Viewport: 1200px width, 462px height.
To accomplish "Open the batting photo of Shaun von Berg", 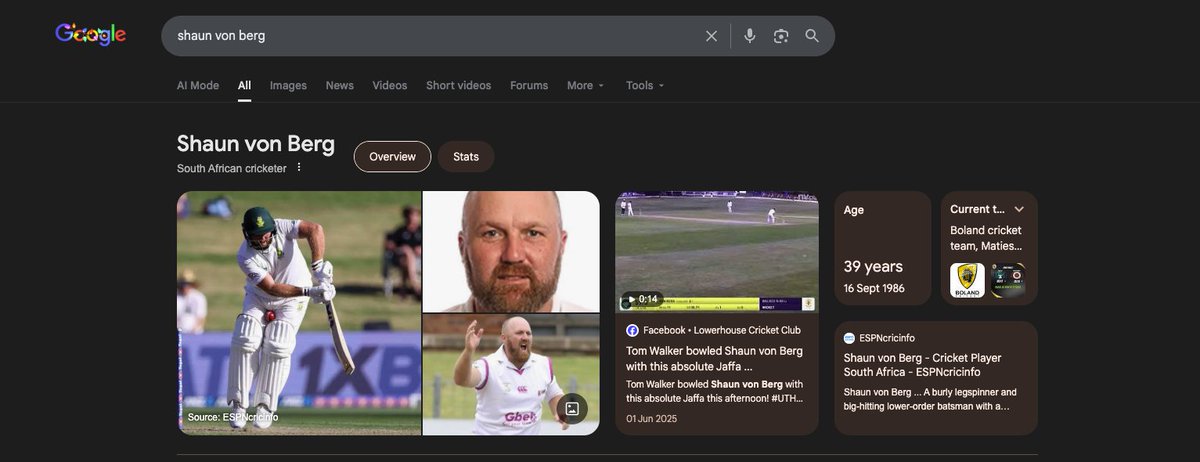I will click(299, 313).
